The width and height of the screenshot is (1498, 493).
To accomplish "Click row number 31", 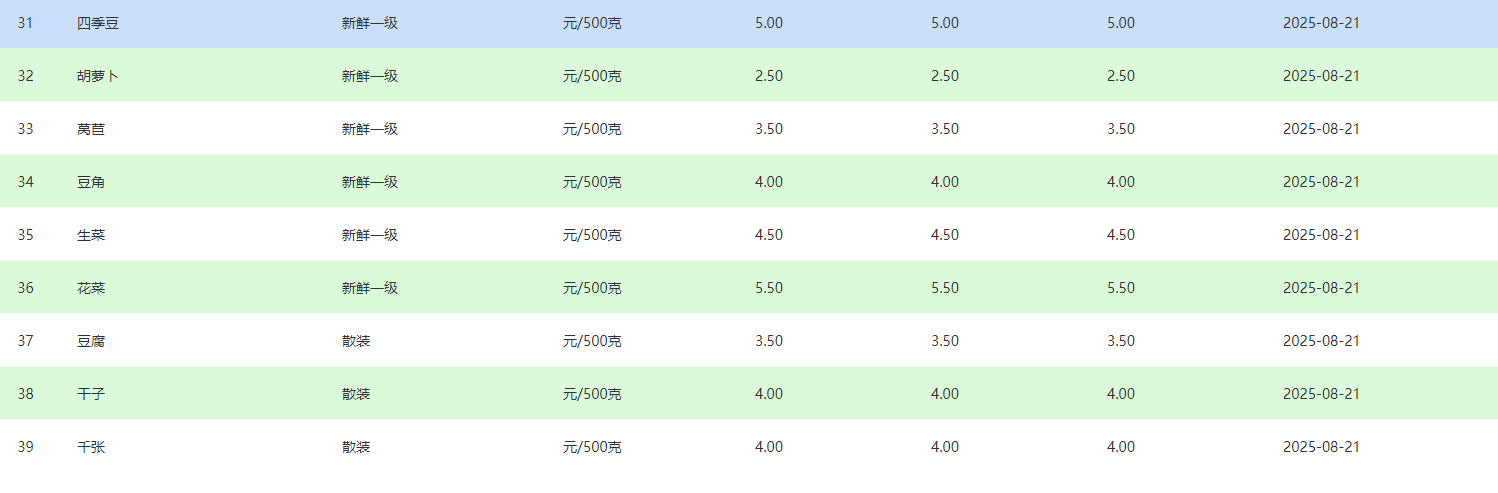I will pos(26,23).
